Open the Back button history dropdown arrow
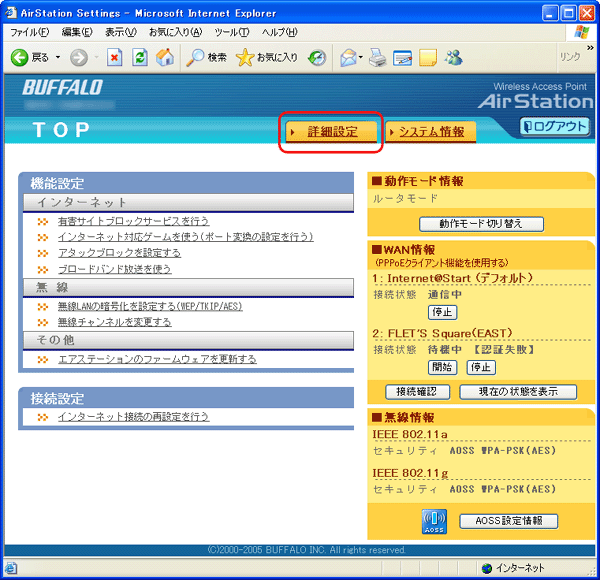Screen dimensions: 600x580 pyautogui.click(x=58, y=58)
